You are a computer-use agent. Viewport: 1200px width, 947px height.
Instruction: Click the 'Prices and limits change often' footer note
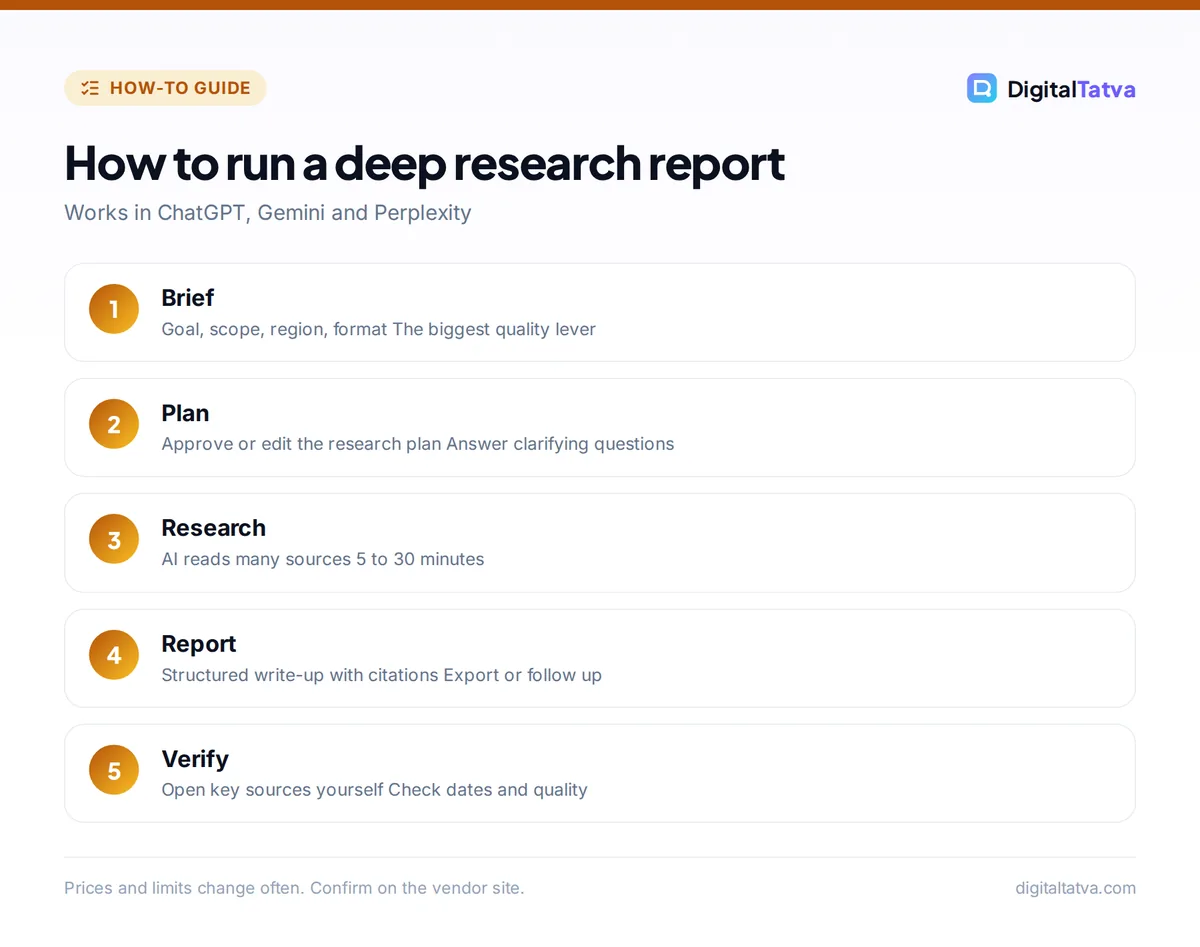(x=294, y=888)
